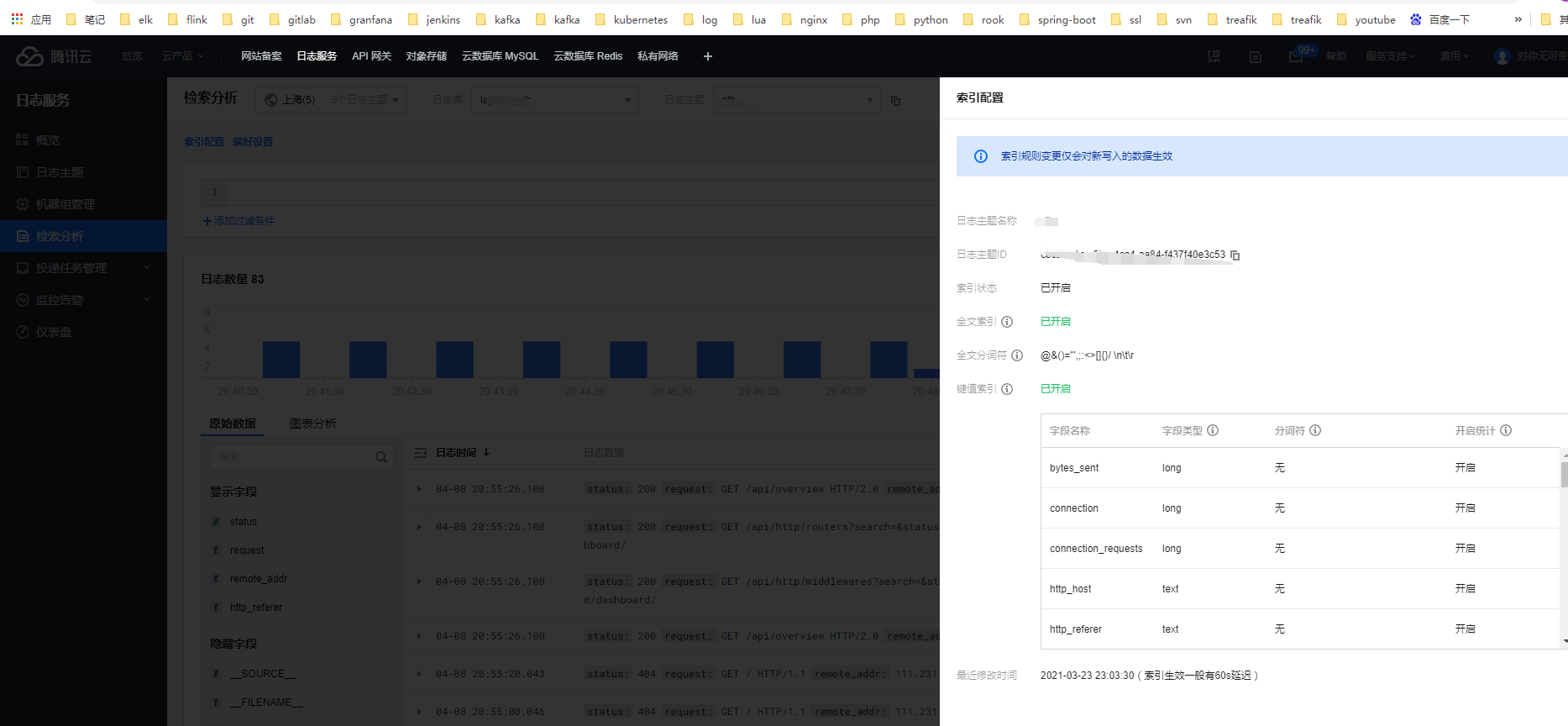Open API 网关 in top navigation
The height and width of the screenshot is (726, 1568).
pyautogui.click(x=372, y=56)
